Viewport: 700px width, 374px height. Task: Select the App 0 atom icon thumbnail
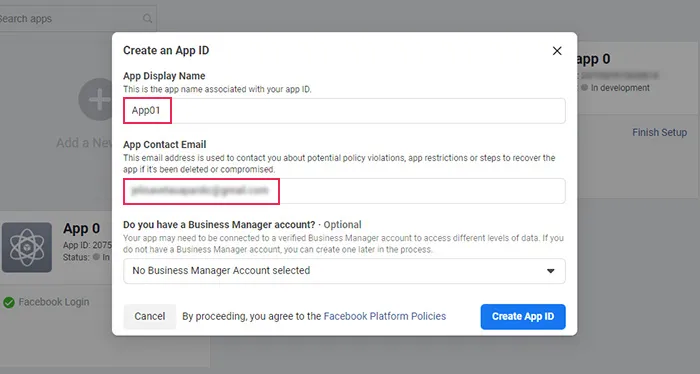click(27, 247)
